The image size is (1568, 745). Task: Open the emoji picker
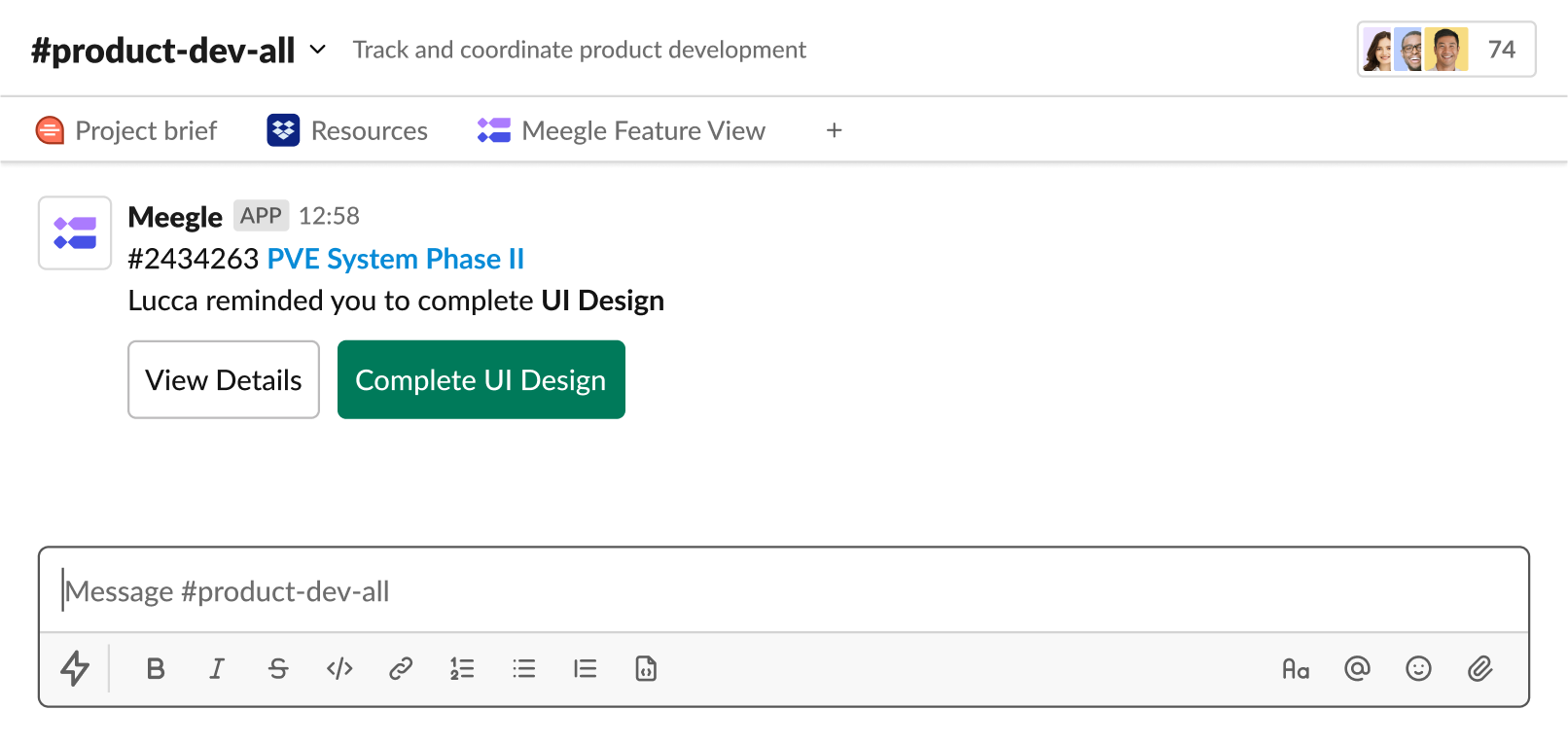1418,669
